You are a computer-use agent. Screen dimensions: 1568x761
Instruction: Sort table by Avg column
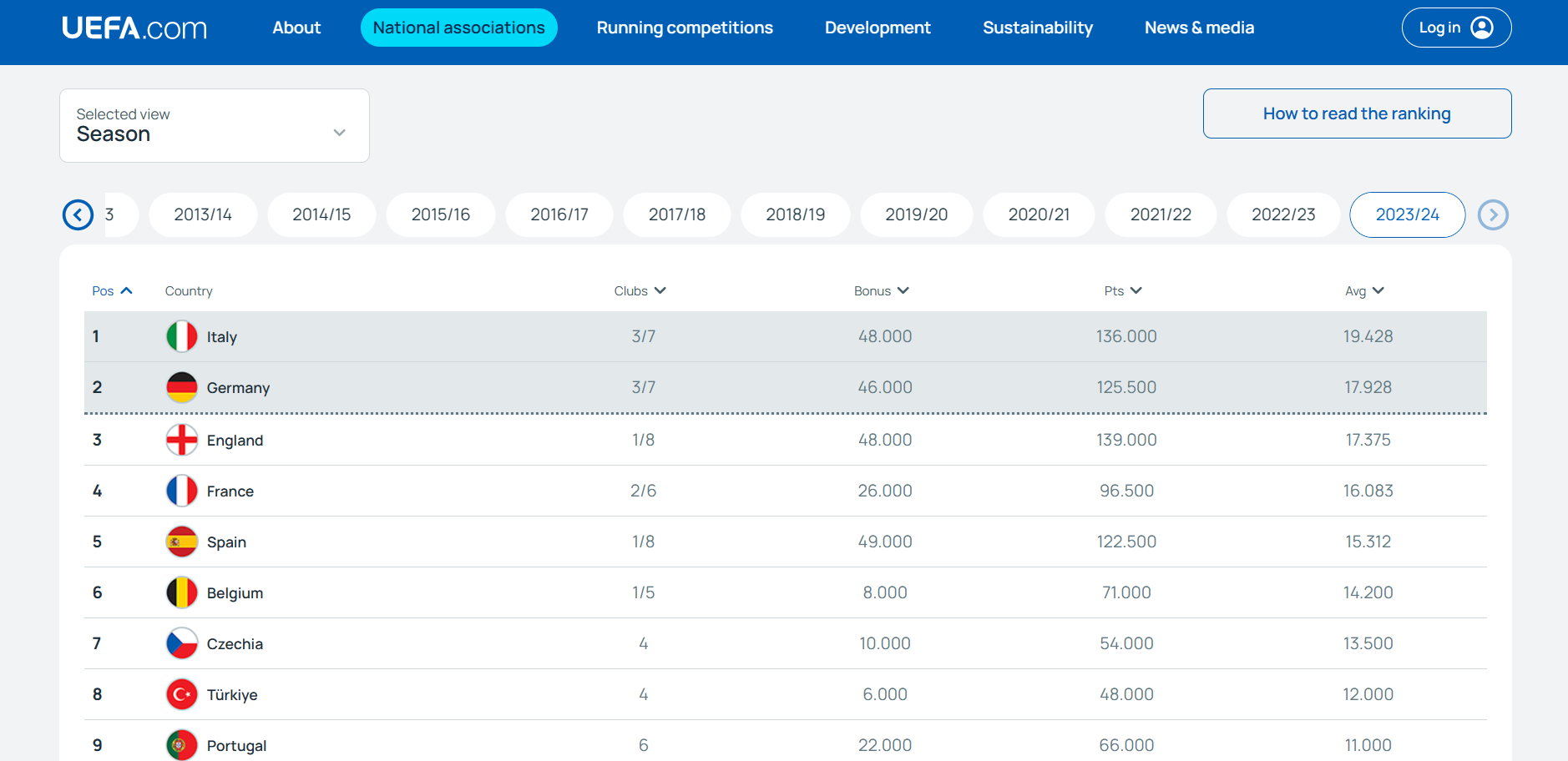click(1364, 291)
